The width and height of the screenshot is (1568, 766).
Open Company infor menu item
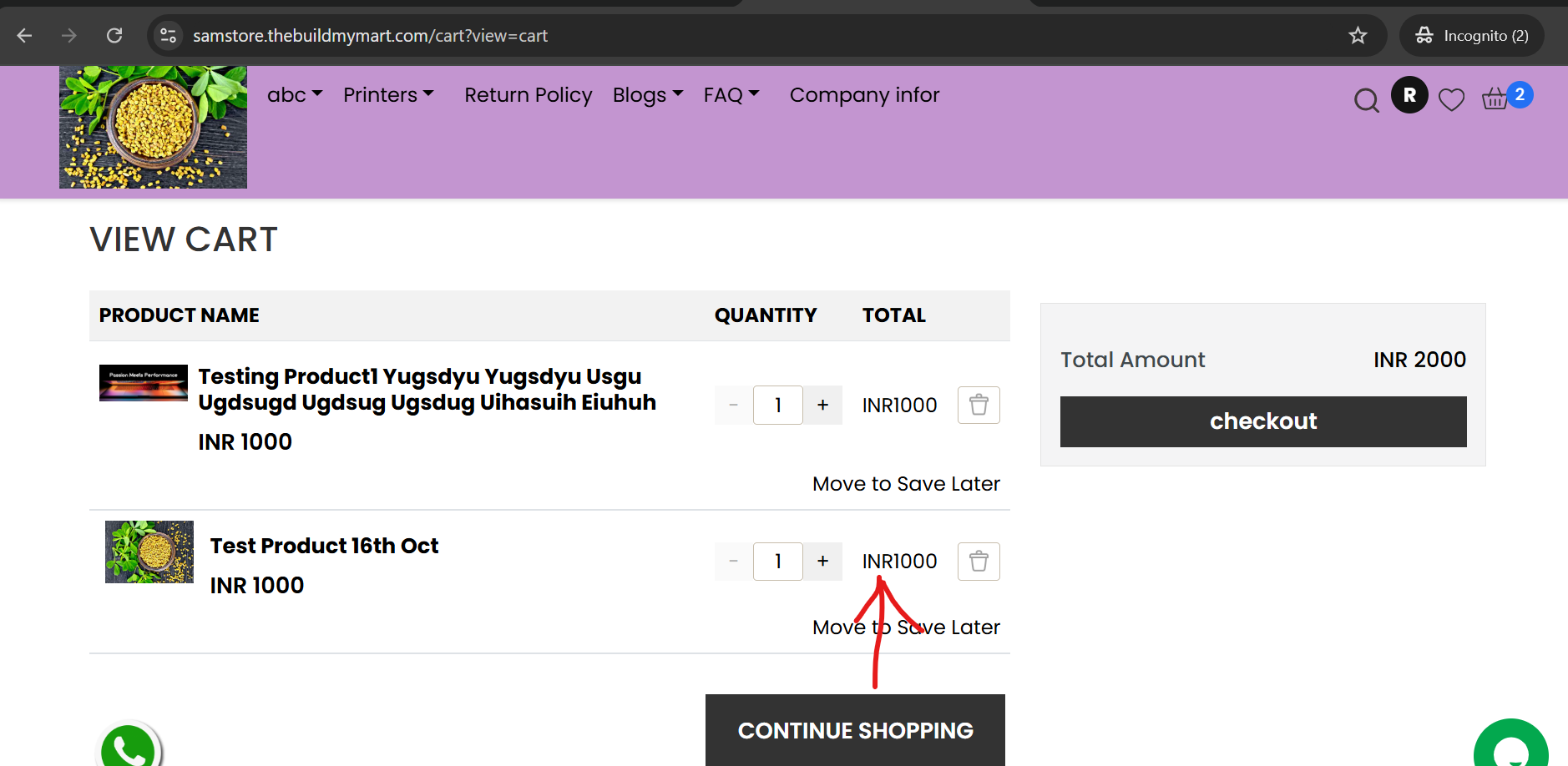[864, 95]
